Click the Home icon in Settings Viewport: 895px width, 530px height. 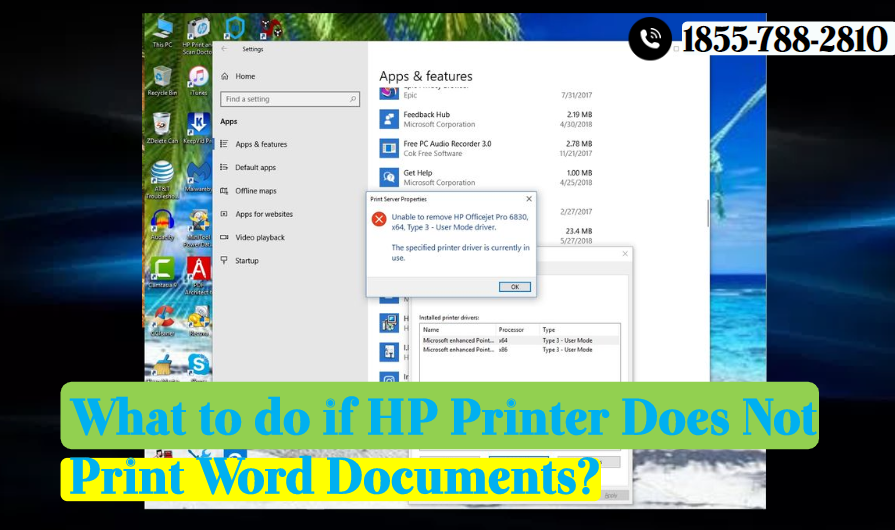pyautogui.click(x=224, y=76)
